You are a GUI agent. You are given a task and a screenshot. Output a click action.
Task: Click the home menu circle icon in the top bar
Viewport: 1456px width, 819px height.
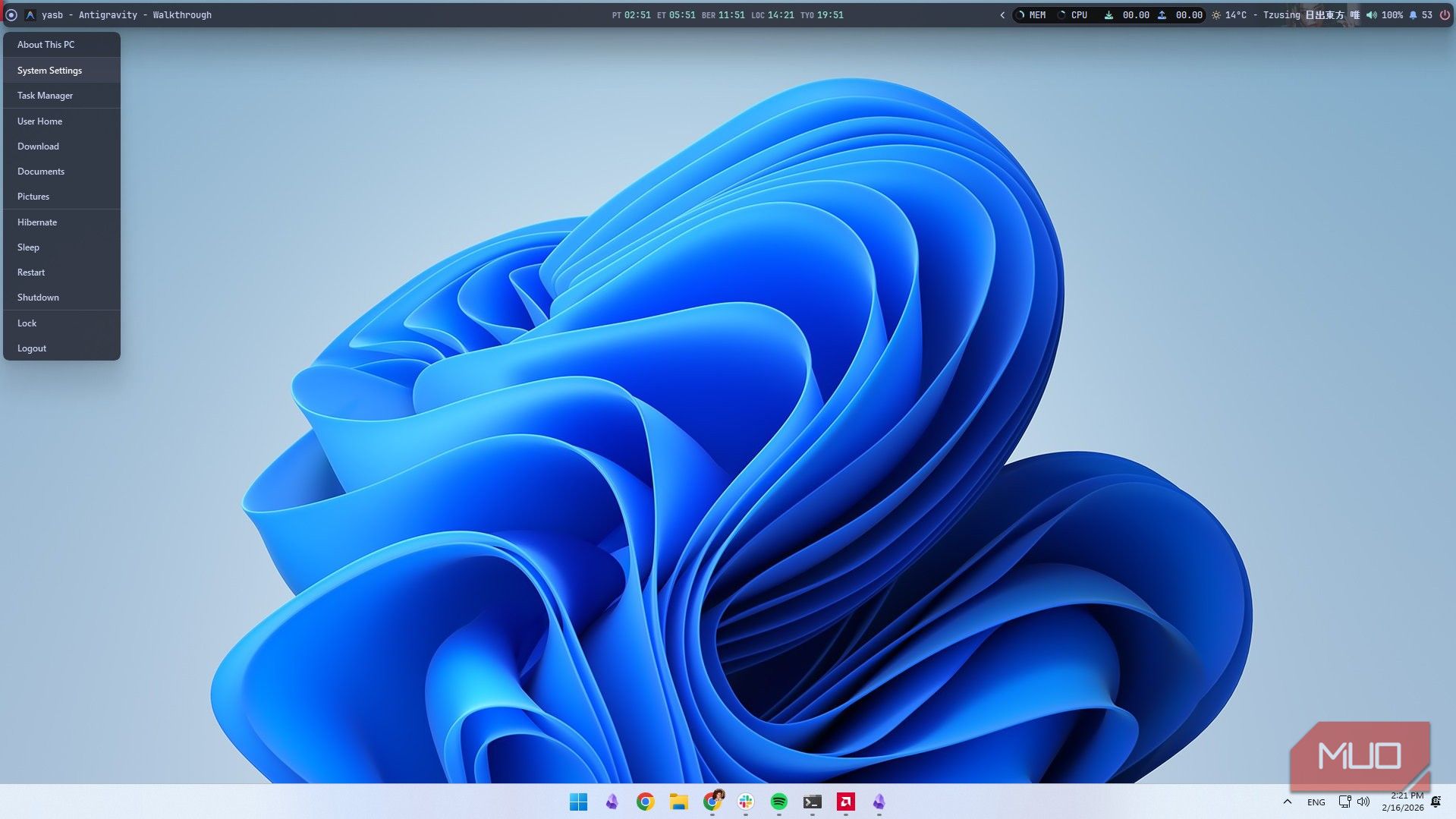(x=11, y=15)
